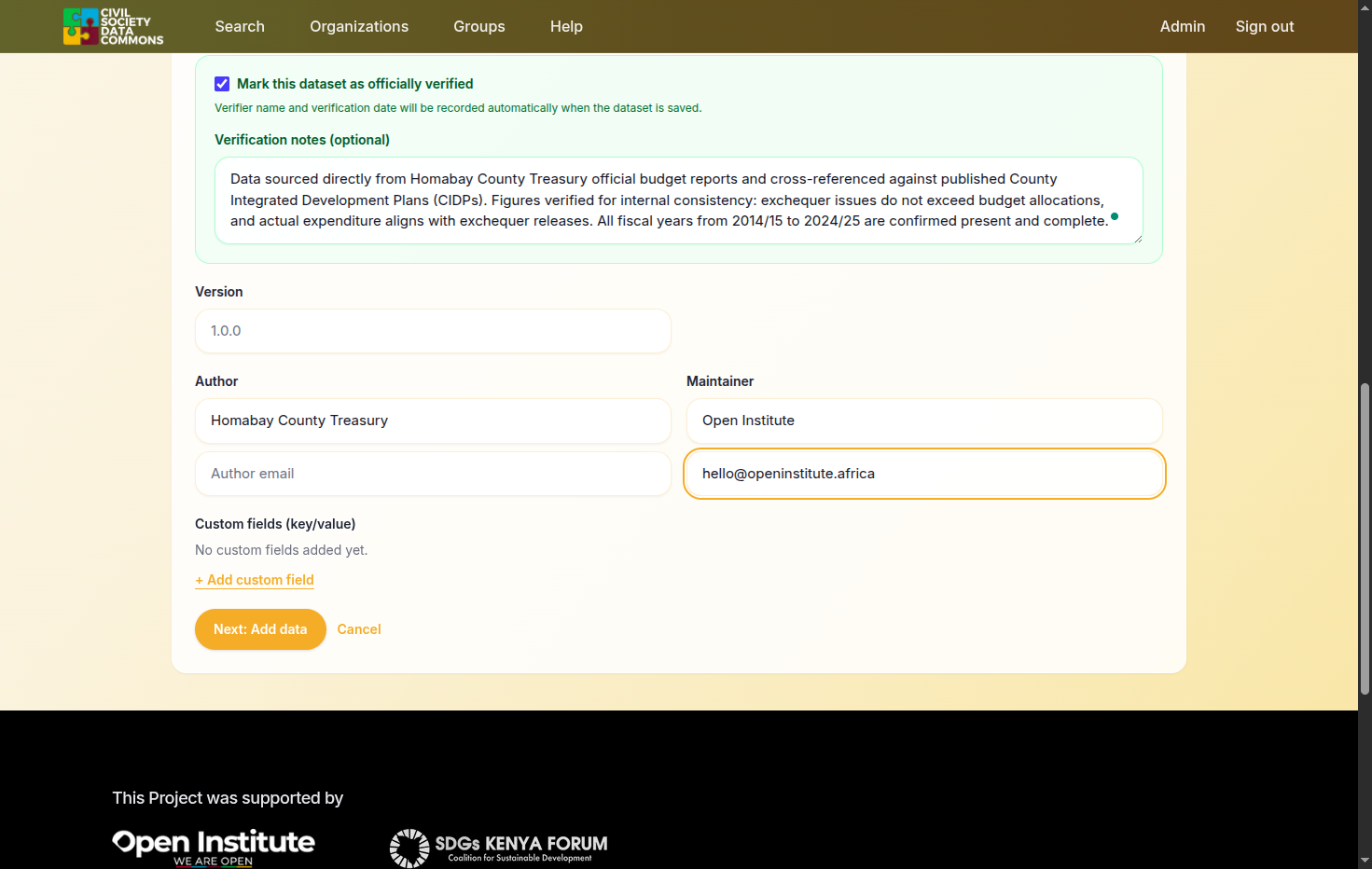
Task: Click the page vertical scrollbar thumb
Action: pos(1365,538)
